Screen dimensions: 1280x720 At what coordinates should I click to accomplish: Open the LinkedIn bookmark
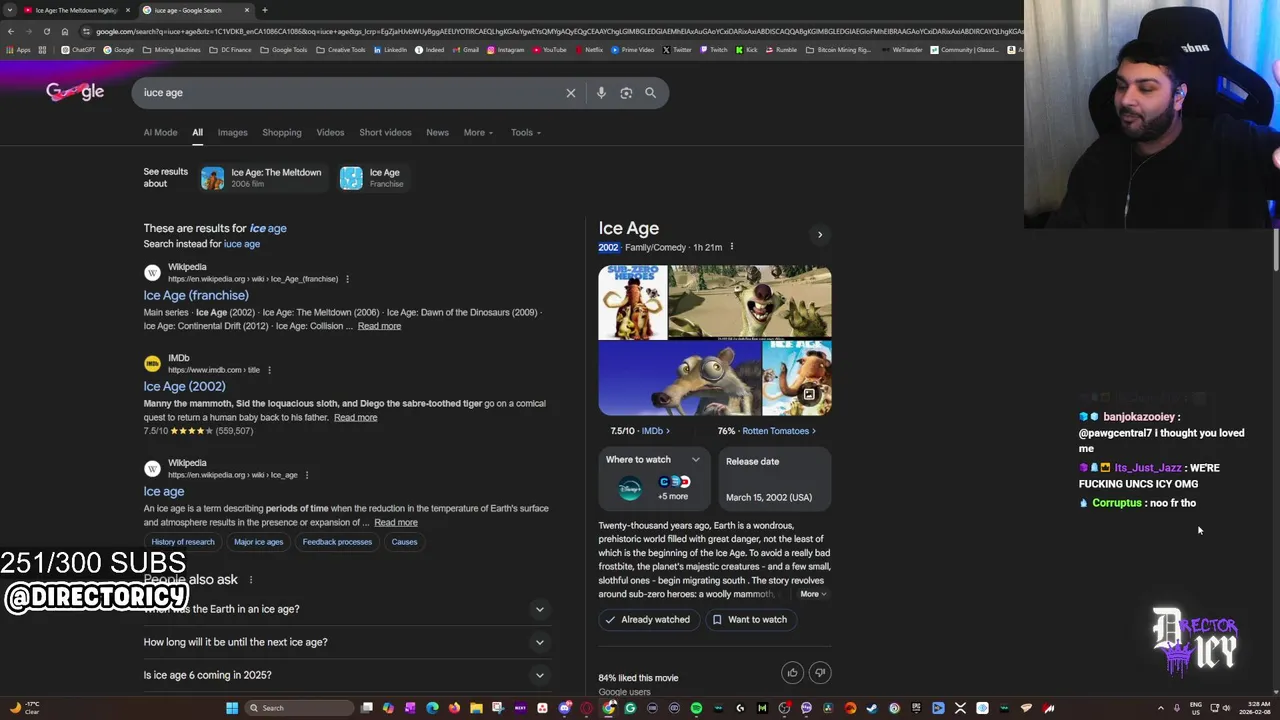(390, 50)
